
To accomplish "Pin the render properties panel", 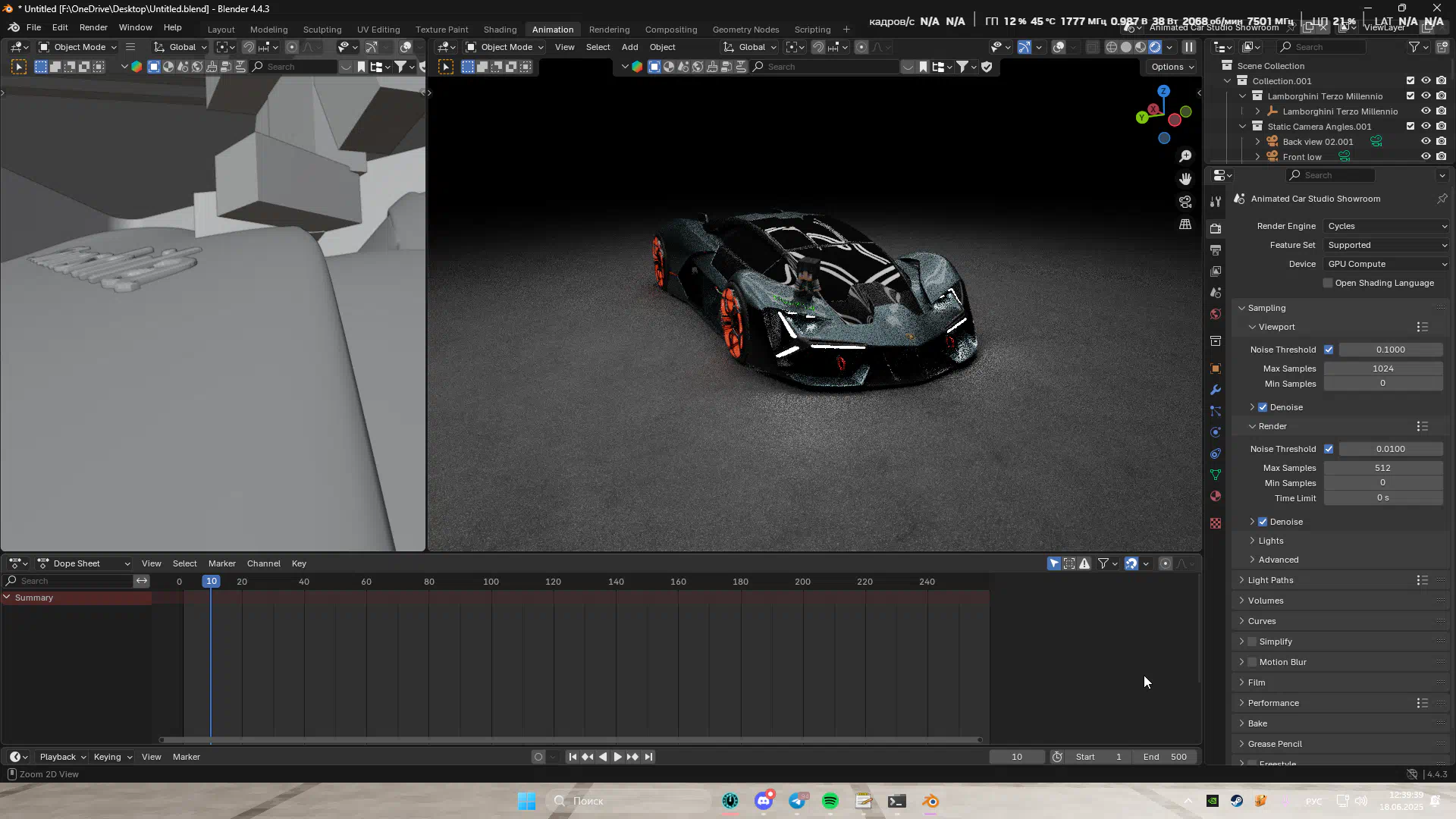I will click(x=1442, y=199).
